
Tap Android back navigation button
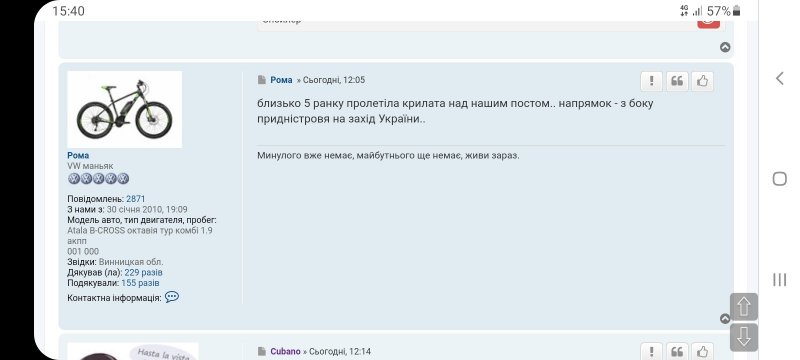pyautogui.click(x=780, y=78)
